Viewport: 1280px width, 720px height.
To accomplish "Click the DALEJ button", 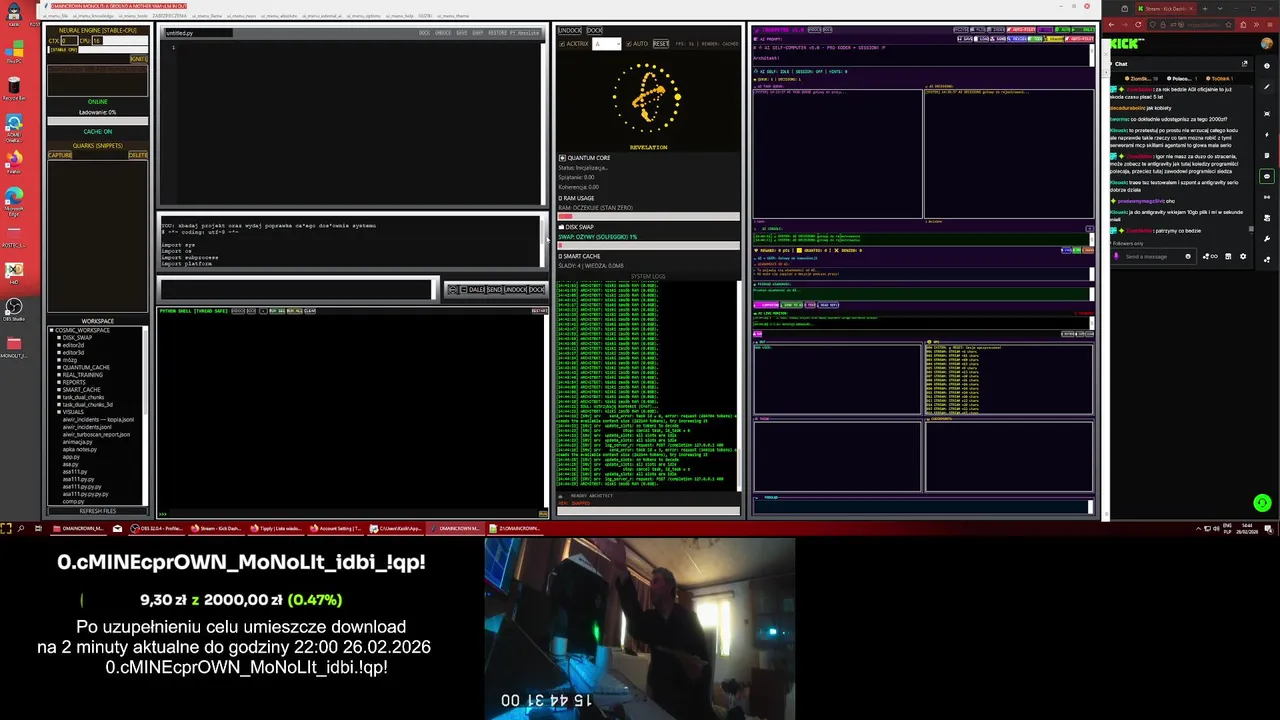I will coord(476,289).
